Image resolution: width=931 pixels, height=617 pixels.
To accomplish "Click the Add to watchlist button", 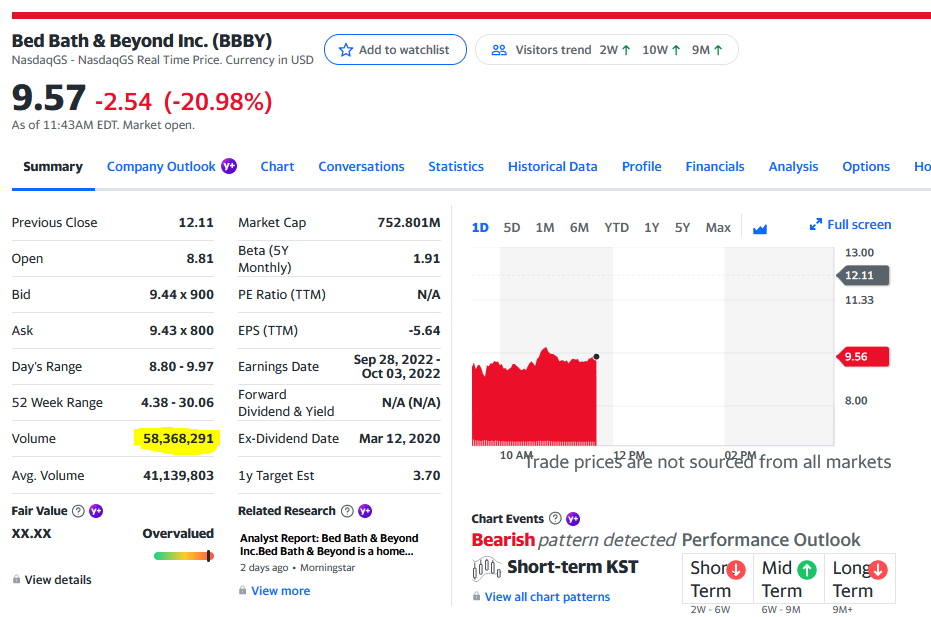I will pos(395,50).
